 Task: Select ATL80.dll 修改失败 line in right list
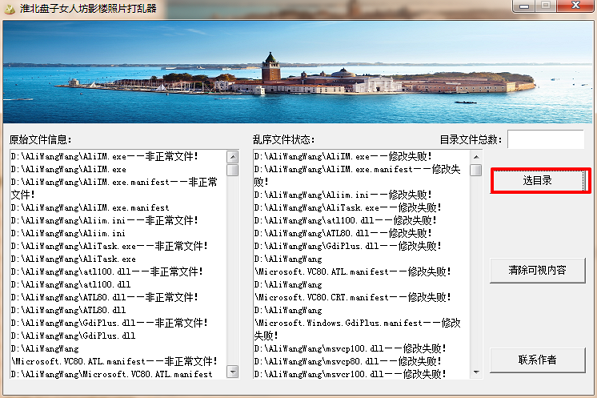pos(343,233)
